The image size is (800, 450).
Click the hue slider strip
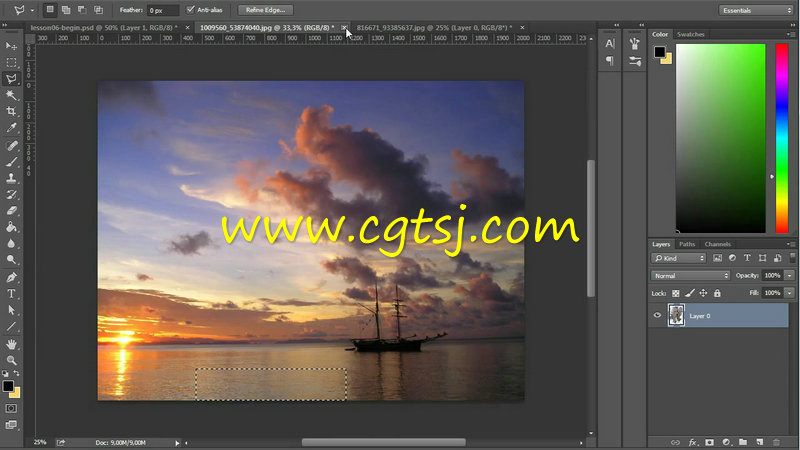click(782, 138)
